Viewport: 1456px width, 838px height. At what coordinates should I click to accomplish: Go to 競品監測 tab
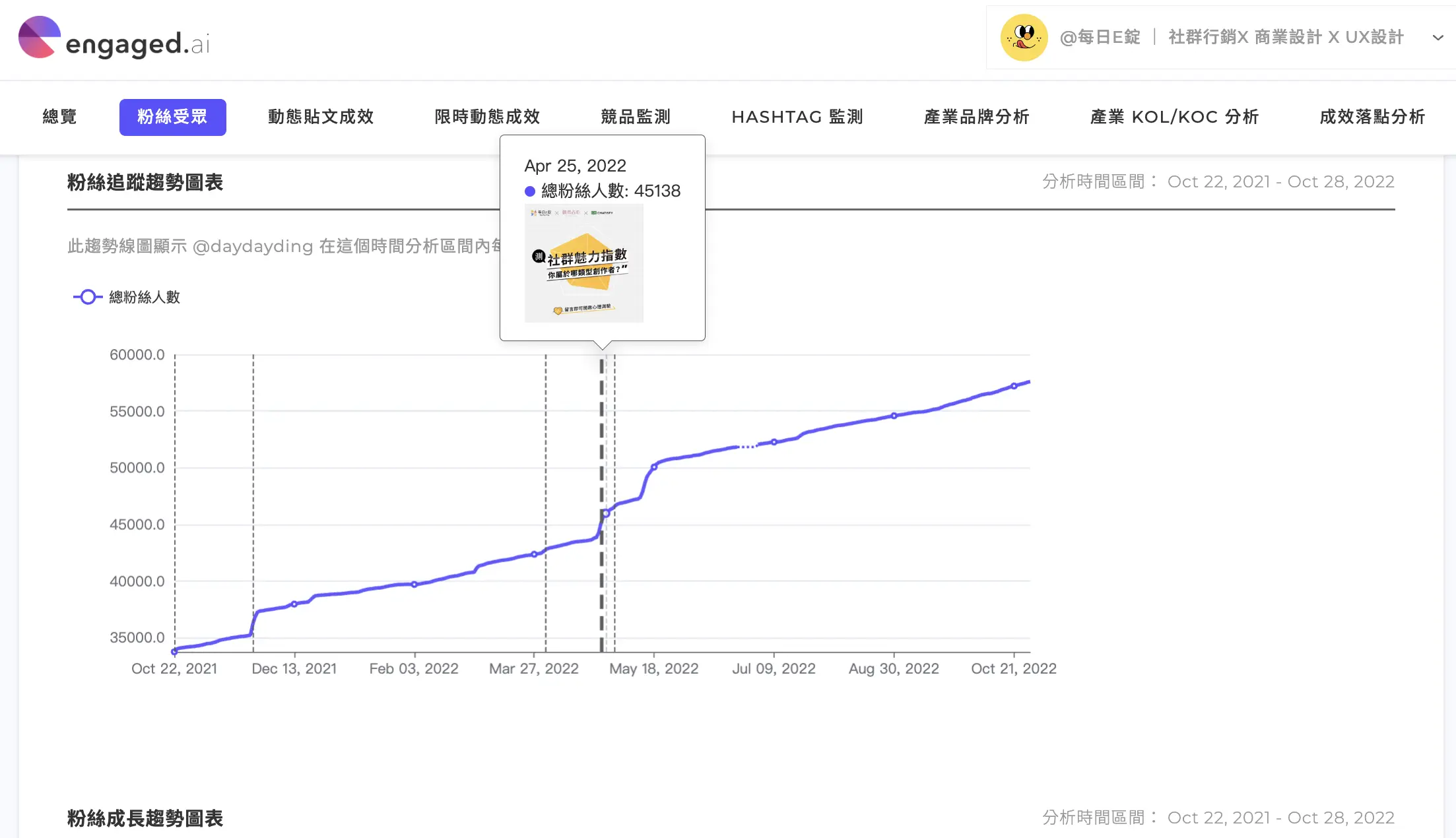pyautogui.click(x=636, y=117)
